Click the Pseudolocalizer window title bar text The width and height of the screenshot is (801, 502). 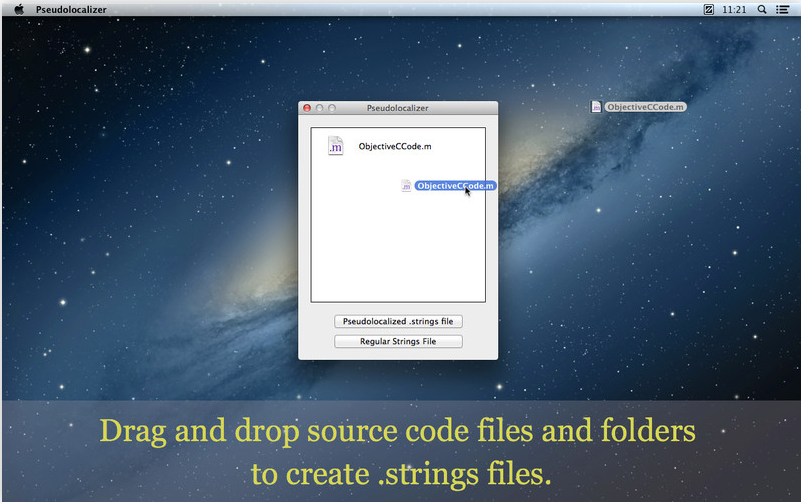pos(397,108)
